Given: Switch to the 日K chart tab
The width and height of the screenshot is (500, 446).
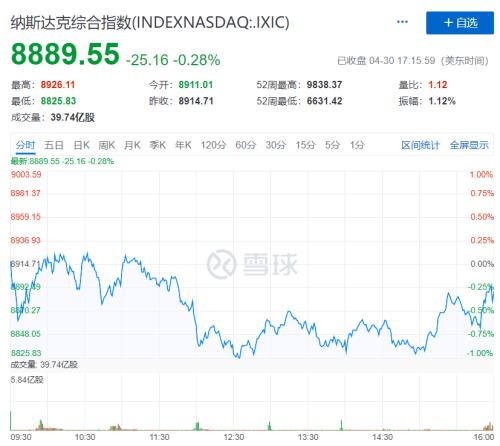Looking at the screenshot, I should (x=81, y=145).
